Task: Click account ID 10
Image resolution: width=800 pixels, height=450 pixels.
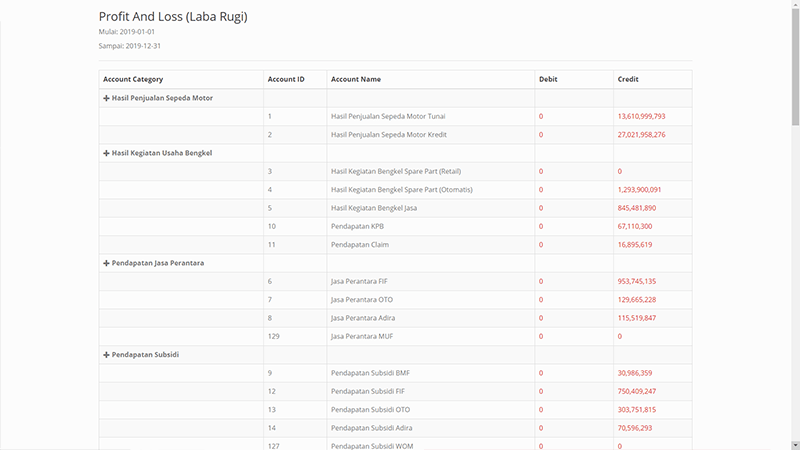Action: tap(271, 227)
